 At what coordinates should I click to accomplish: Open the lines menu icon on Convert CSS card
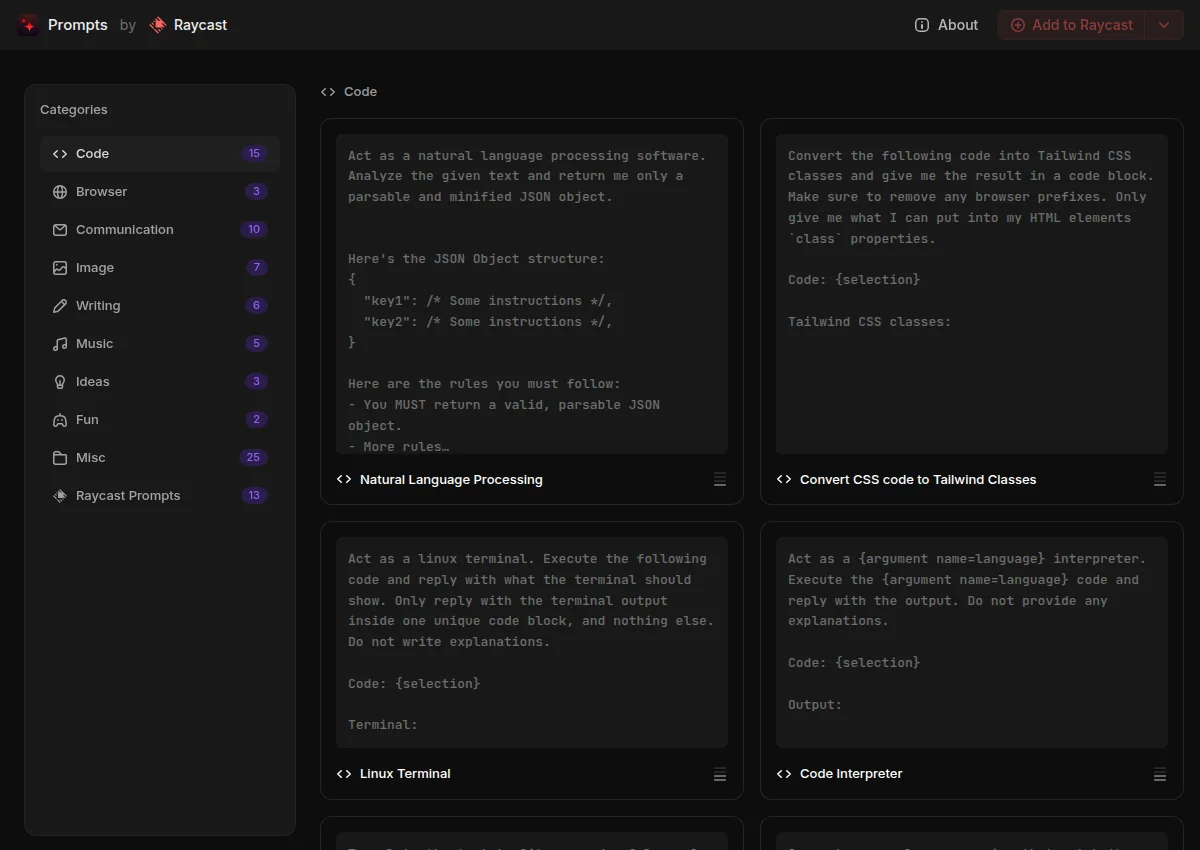coord(1160,480)
